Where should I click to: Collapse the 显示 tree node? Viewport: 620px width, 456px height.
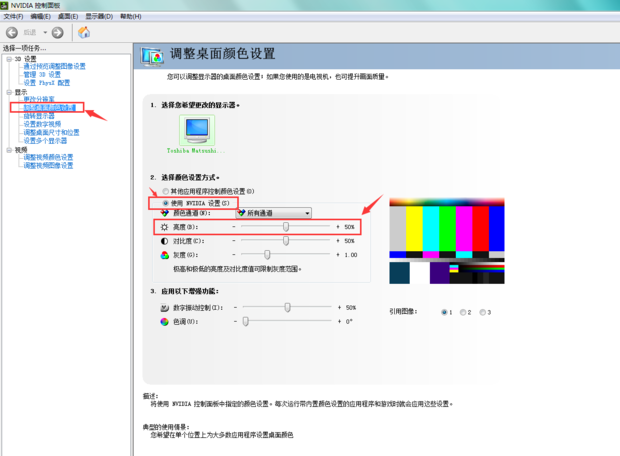click(x=9, y=92)
